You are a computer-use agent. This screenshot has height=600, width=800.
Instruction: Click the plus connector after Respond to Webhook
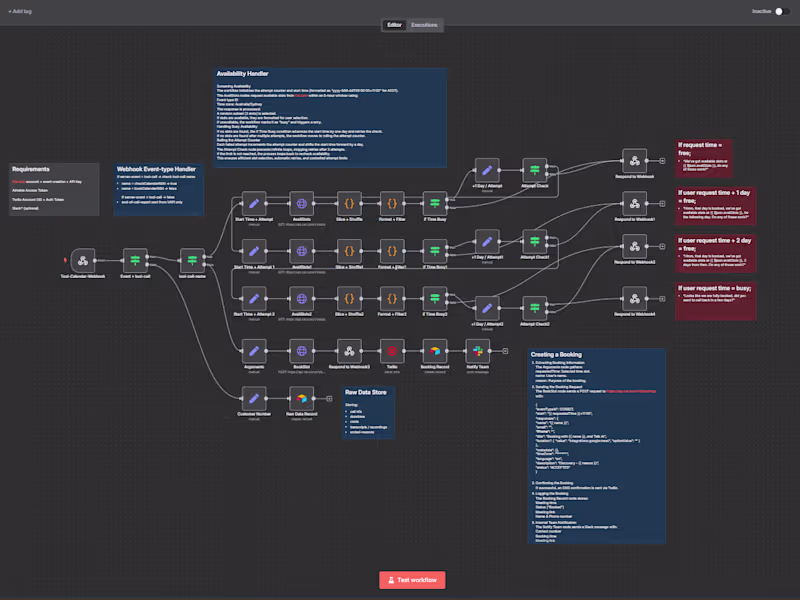(x=661, y=161)
